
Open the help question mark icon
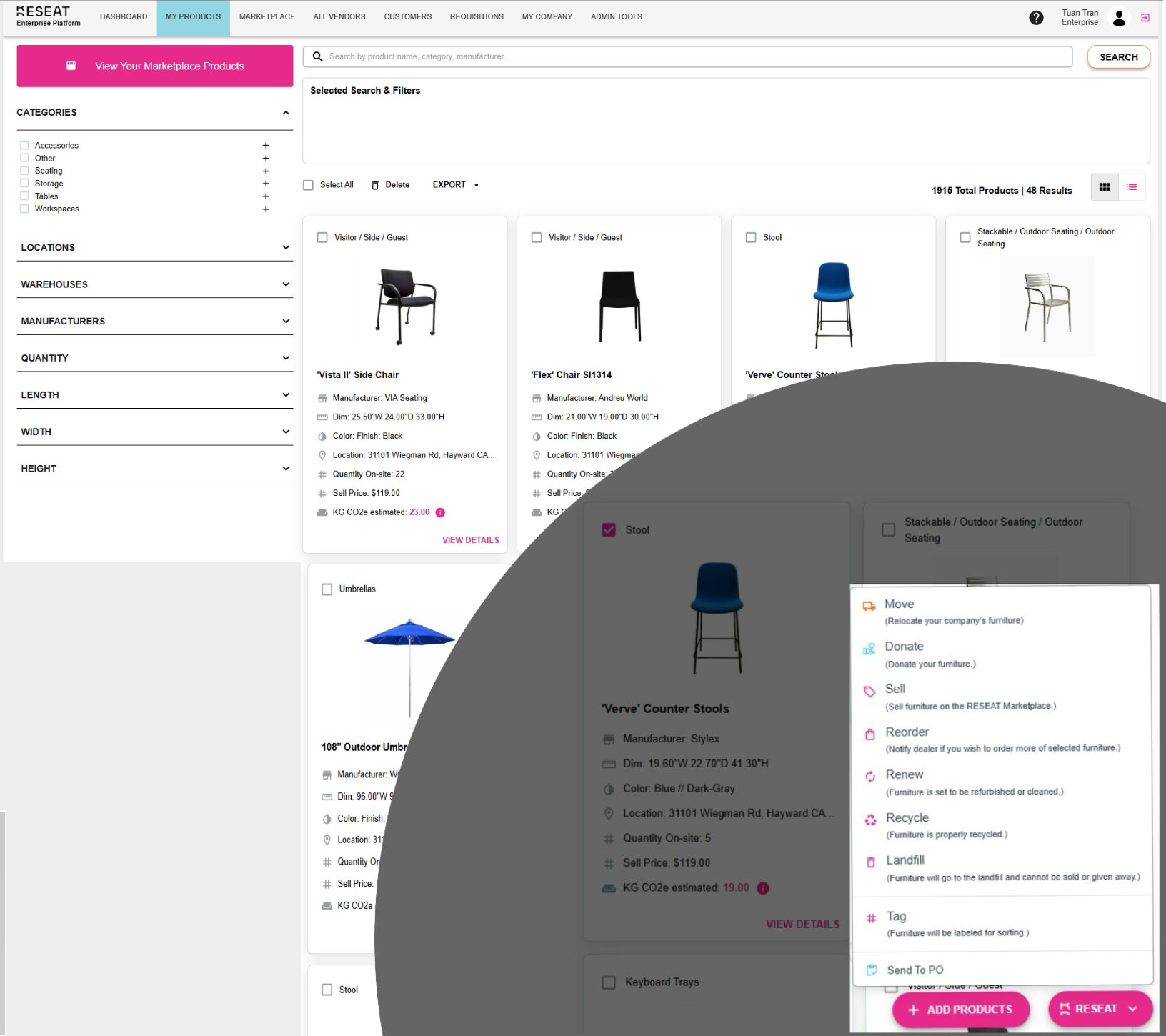click(1036, 18)
